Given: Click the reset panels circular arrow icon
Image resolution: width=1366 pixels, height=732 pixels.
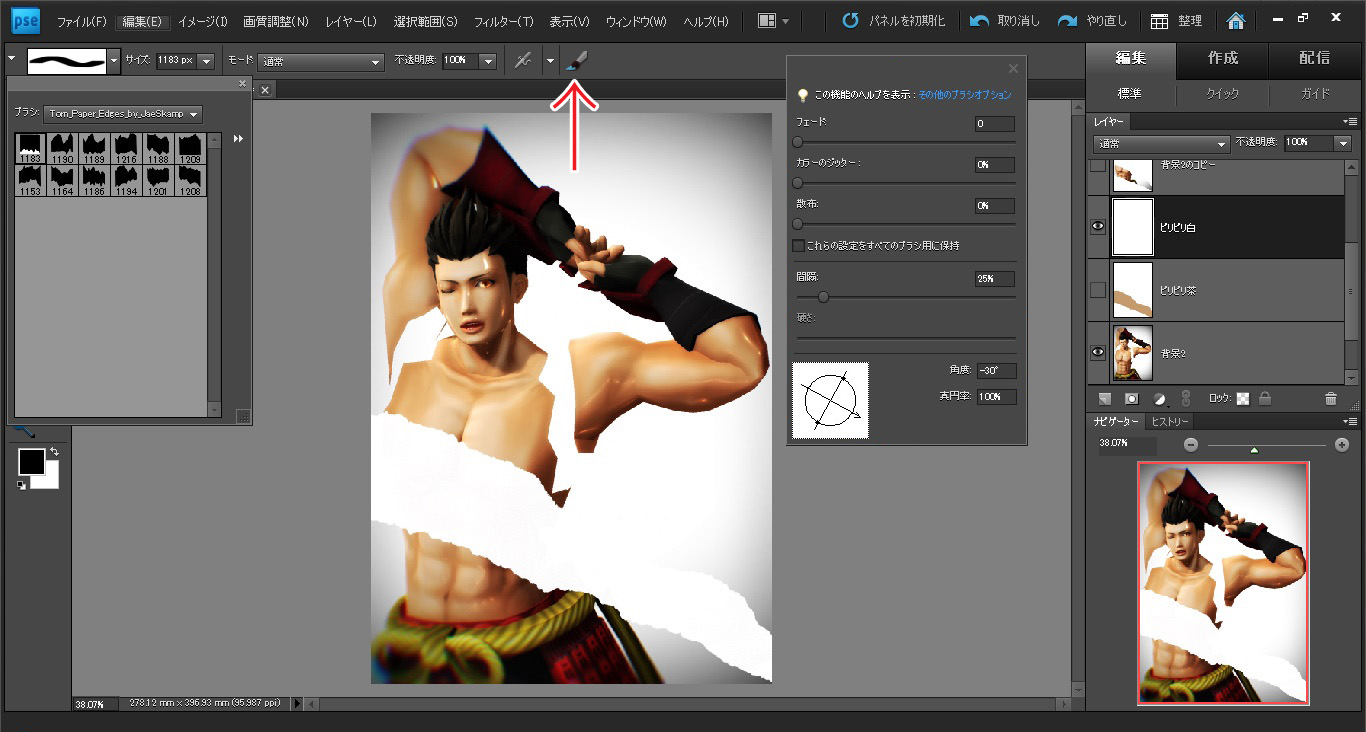Looking at the screenshot, I should pos(850,21).
